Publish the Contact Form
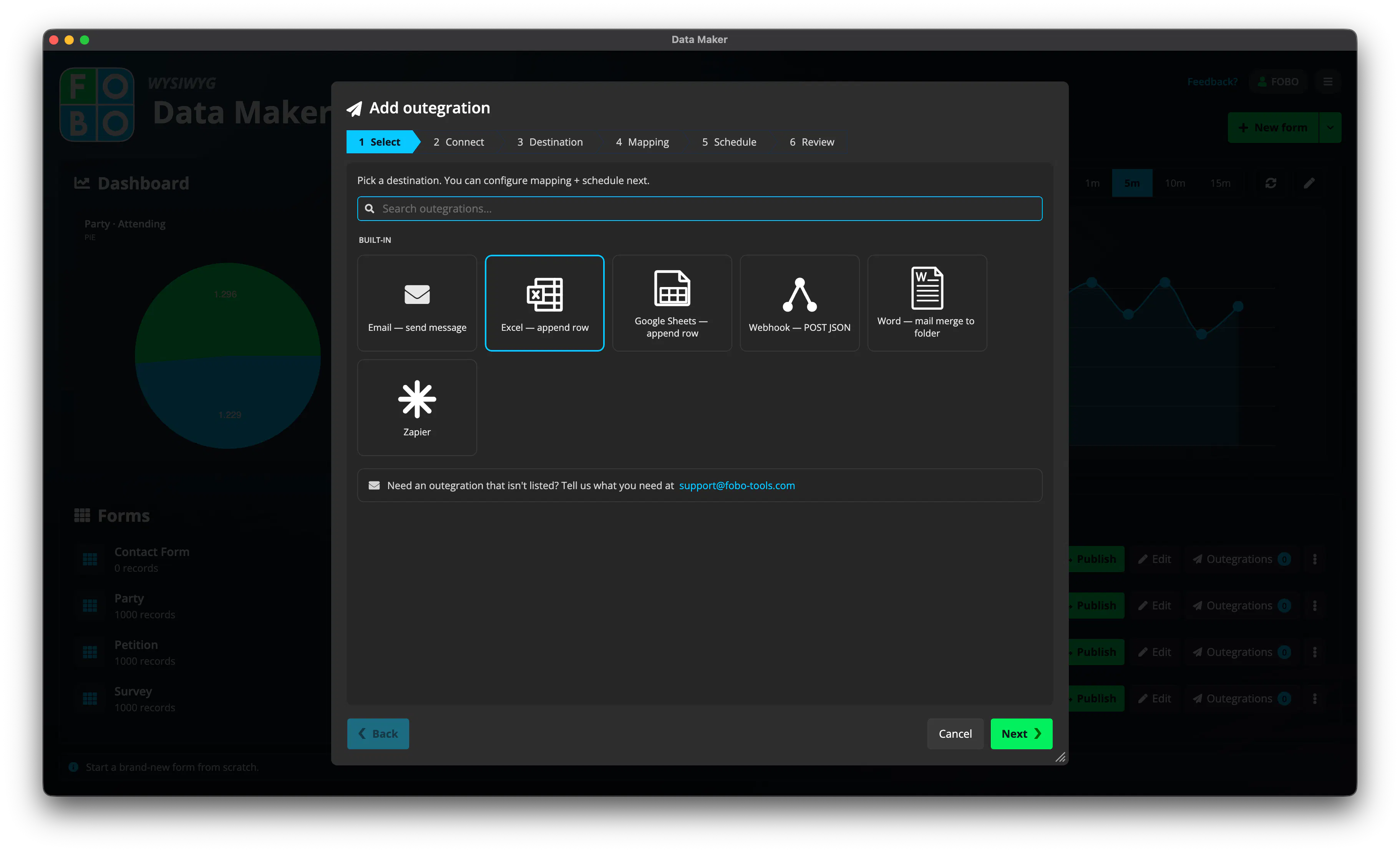Image resolution: width=1400 pixels, height=853 pixels. 1096,559
